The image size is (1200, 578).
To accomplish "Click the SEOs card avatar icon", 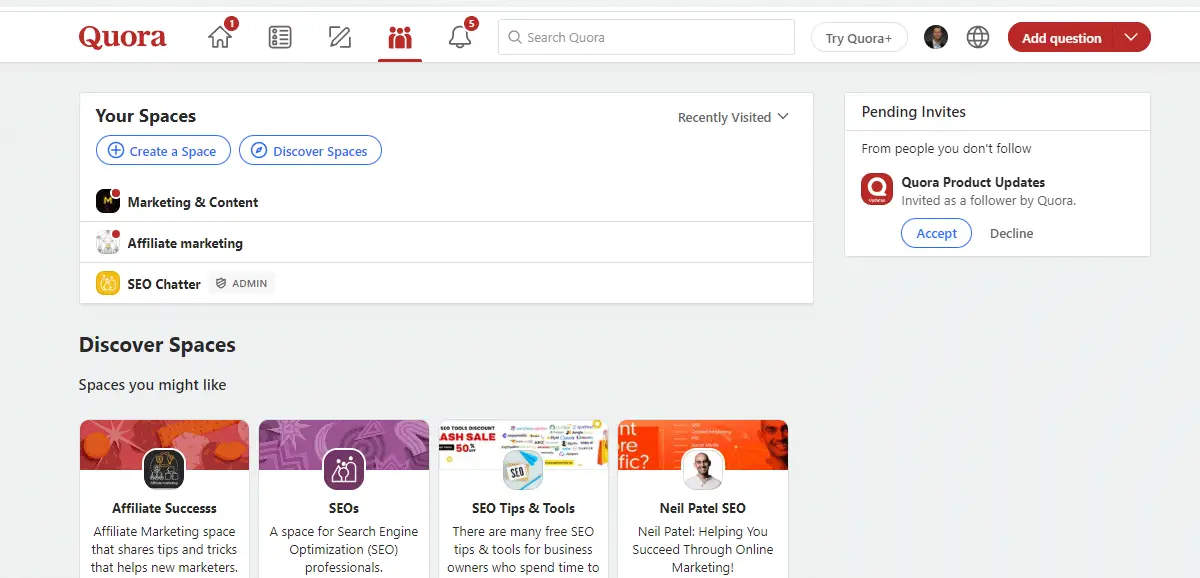I will tap(343, 470).
